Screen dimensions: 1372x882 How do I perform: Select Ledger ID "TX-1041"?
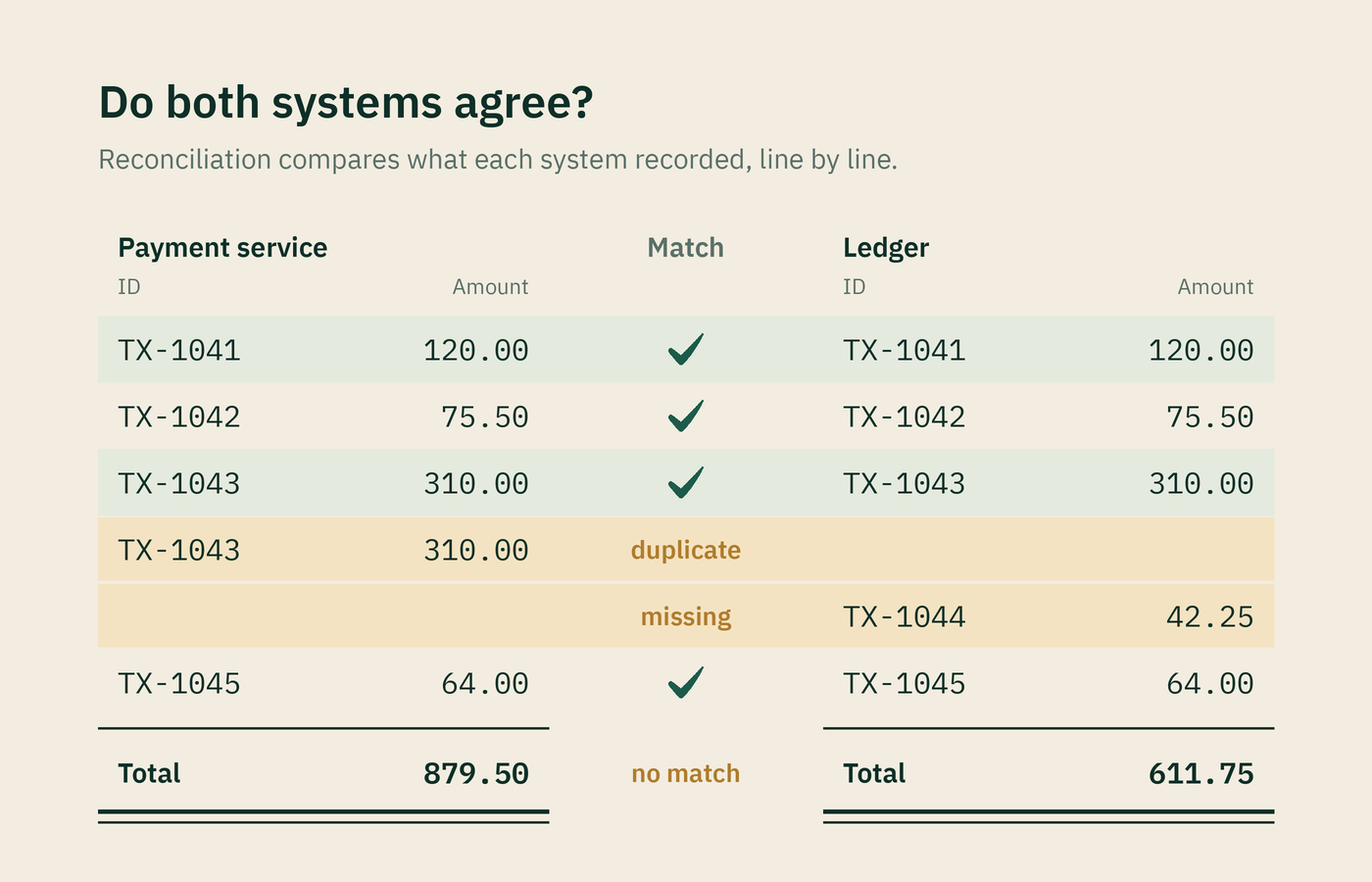905,350
